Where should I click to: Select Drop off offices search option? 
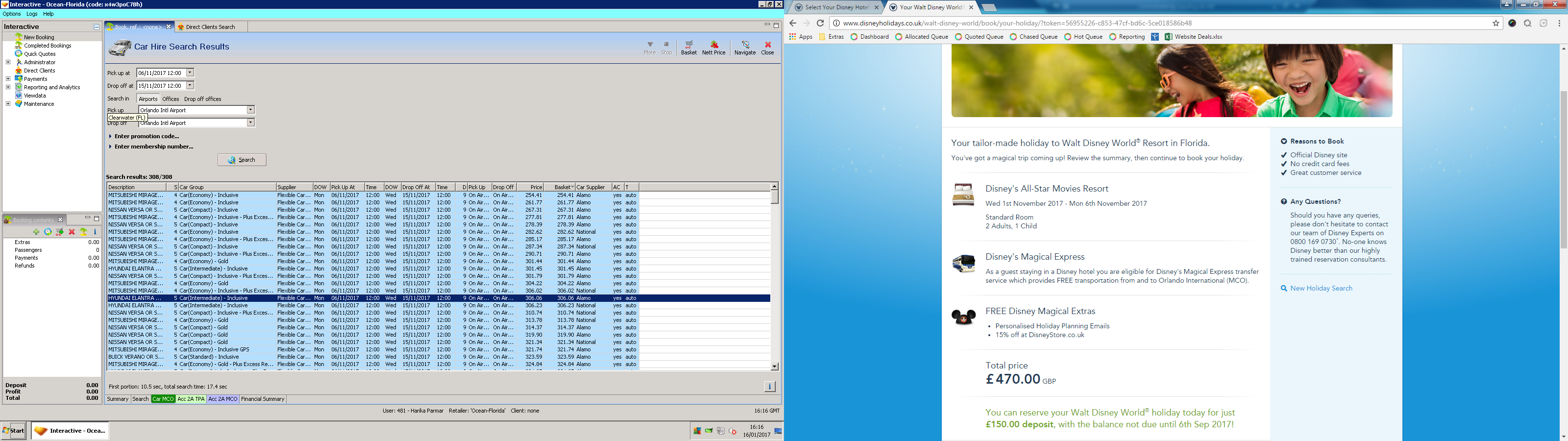point(203,98)
